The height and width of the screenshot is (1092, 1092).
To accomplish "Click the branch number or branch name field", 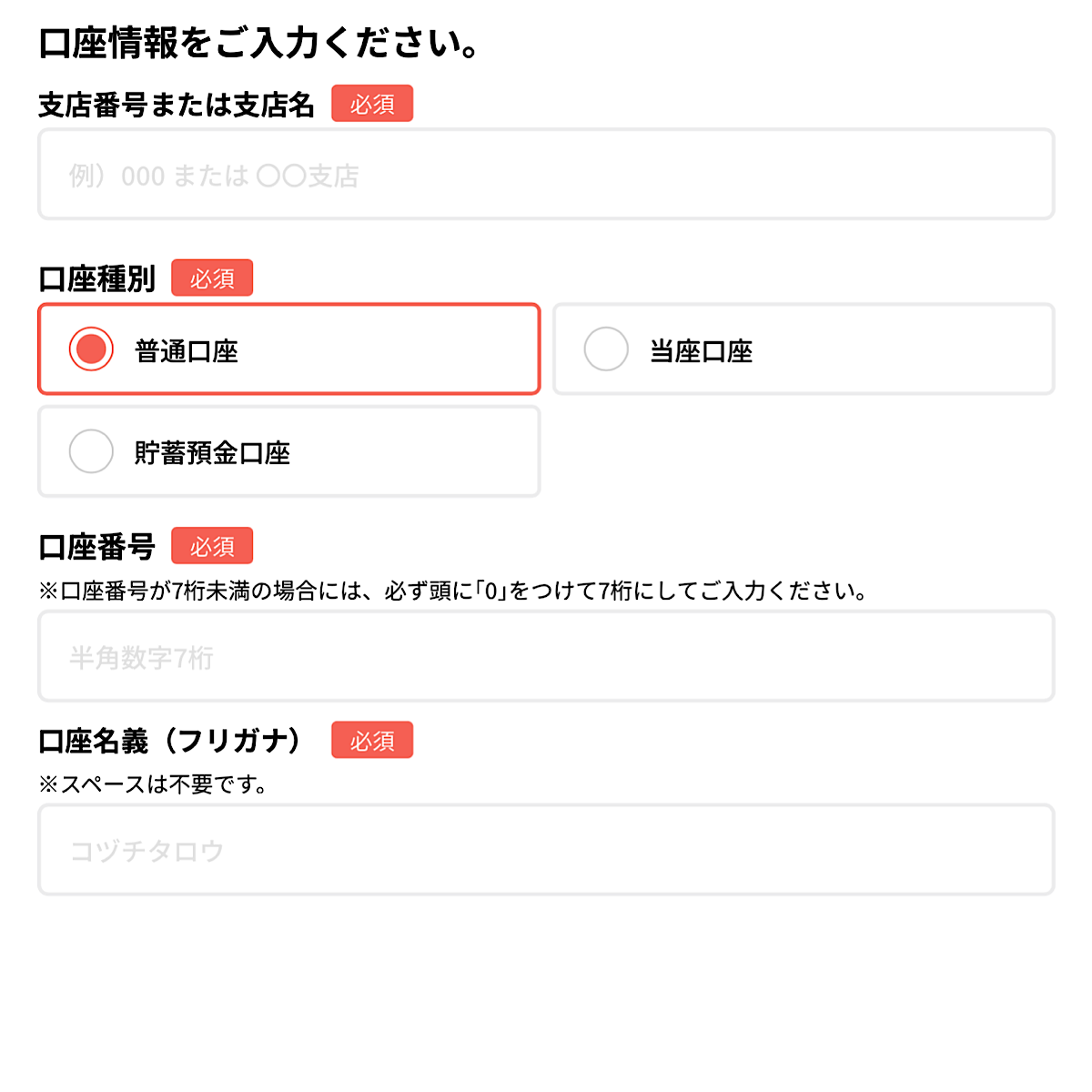I will 546,175.
